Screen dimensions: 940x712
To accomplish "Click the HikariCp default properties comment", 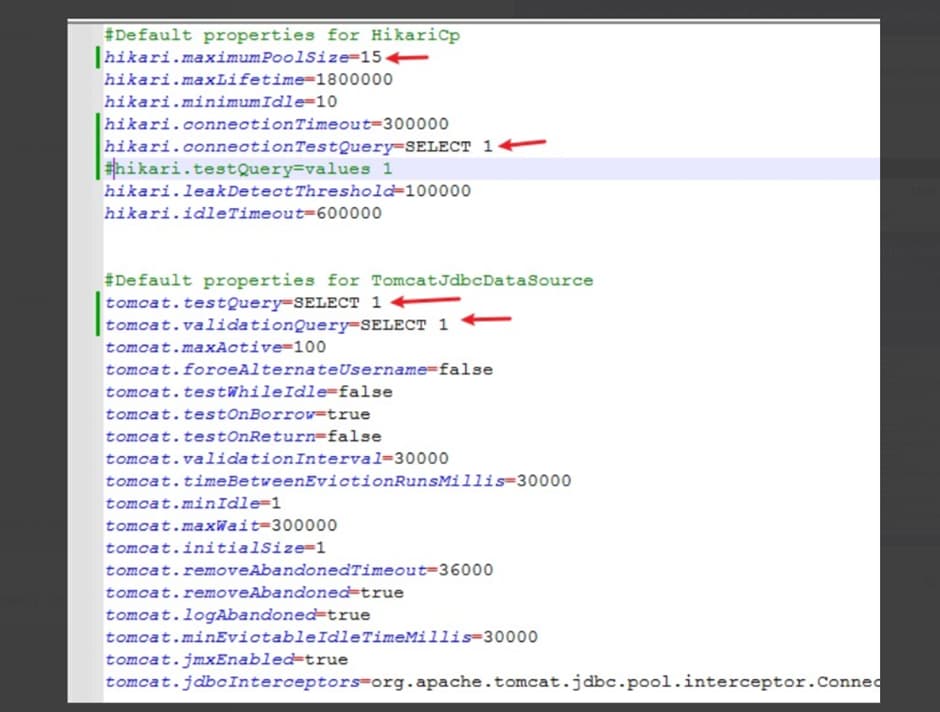I will (x=282, y=35).
